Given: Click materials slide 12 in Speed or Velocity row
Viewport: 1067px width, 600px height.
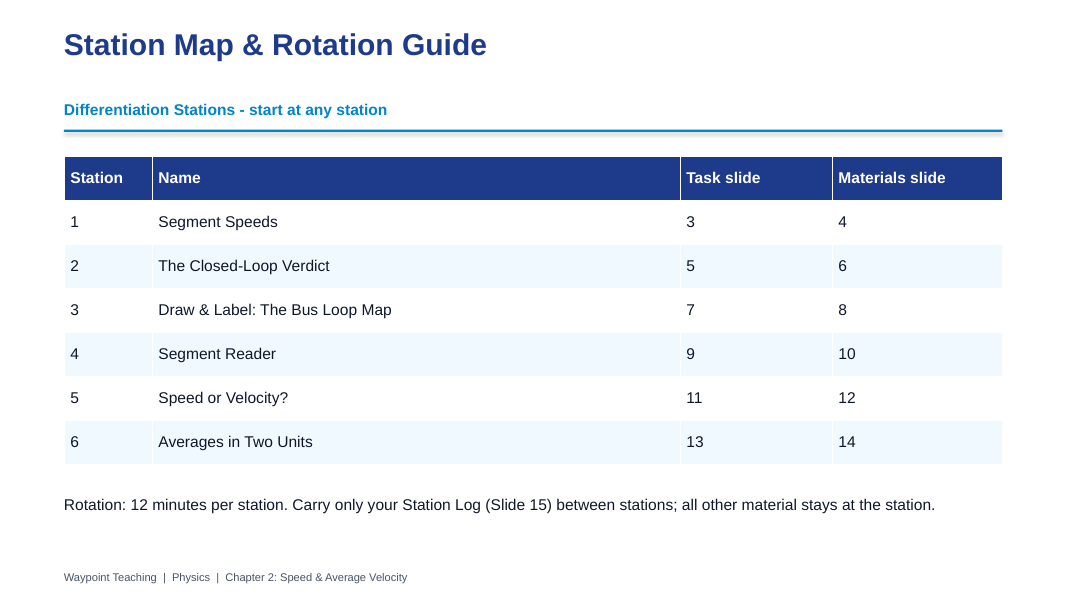Looking at the screenshot, I should [x=917, y=399].
